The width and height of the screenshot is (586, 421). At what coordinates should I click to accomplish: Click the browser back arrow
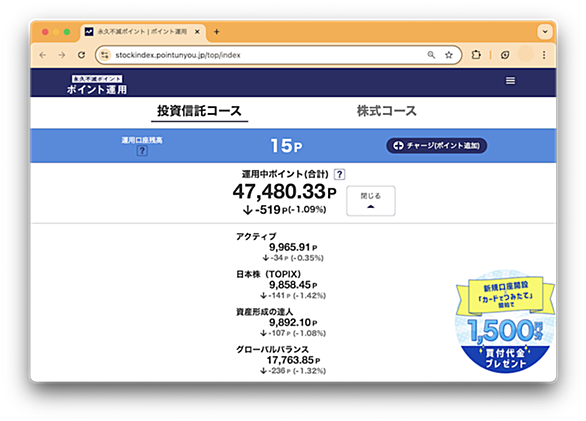[x=43, y=55]
